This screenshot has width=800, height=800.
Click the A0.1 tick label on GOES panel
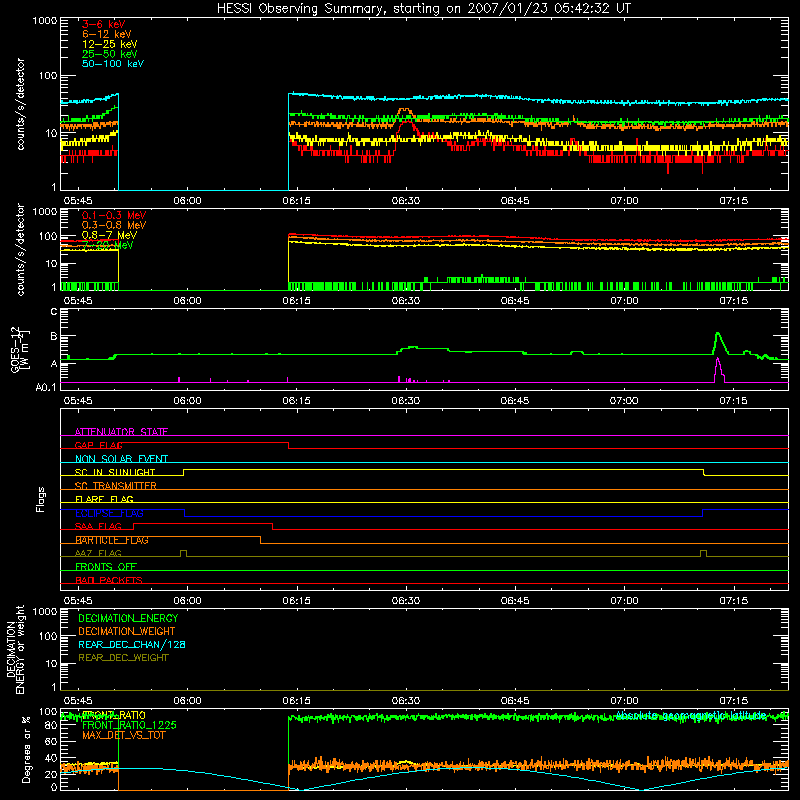(x=45, y=387)
